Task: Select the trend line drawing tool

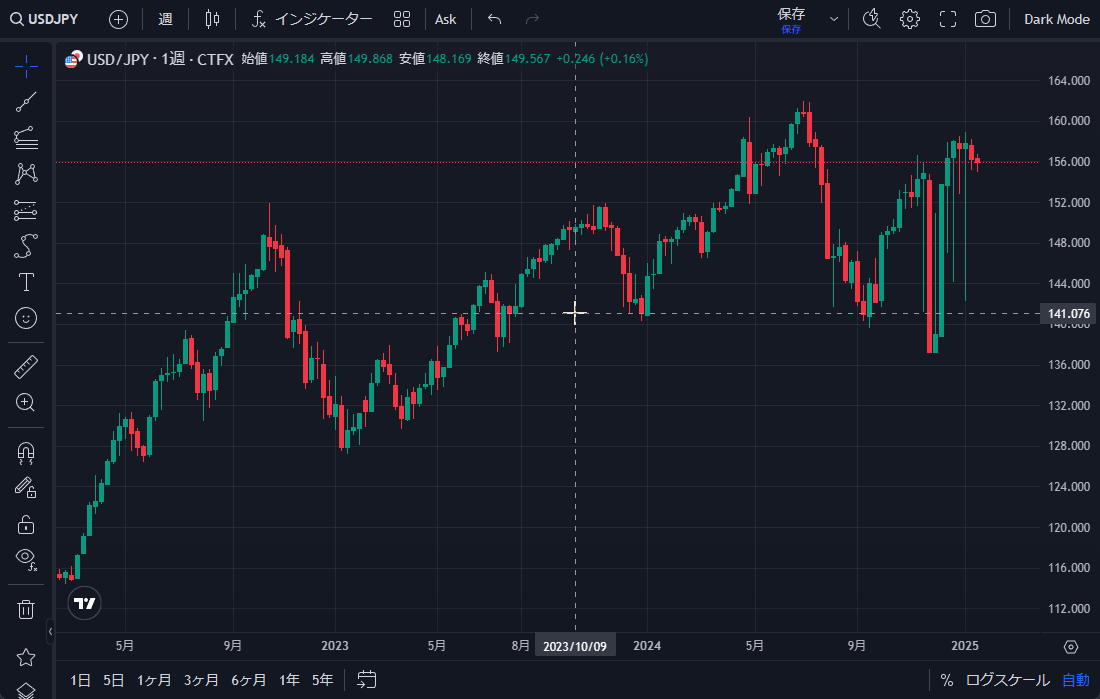Action: tap(26, 101)
